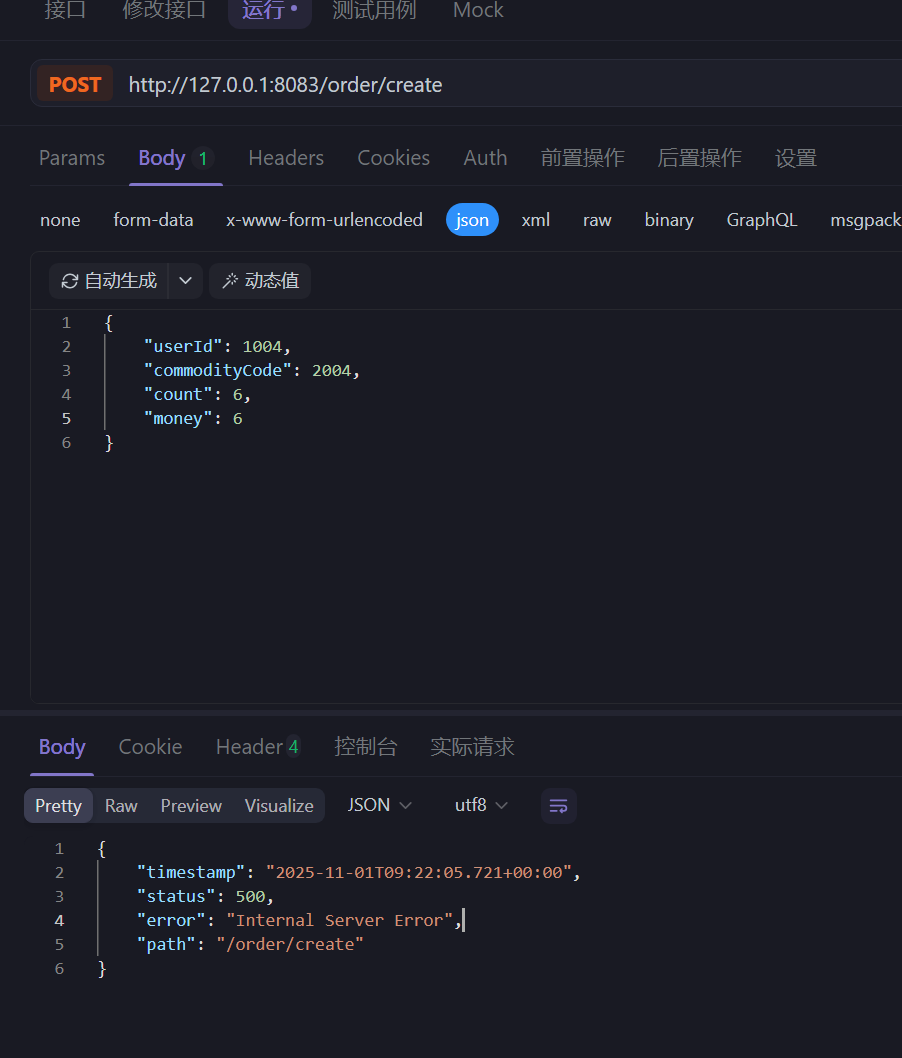This screenshot has width=902, height=1058.
Task: Toggle the word wrap icon in response toolbar
Action: point(558,806)
